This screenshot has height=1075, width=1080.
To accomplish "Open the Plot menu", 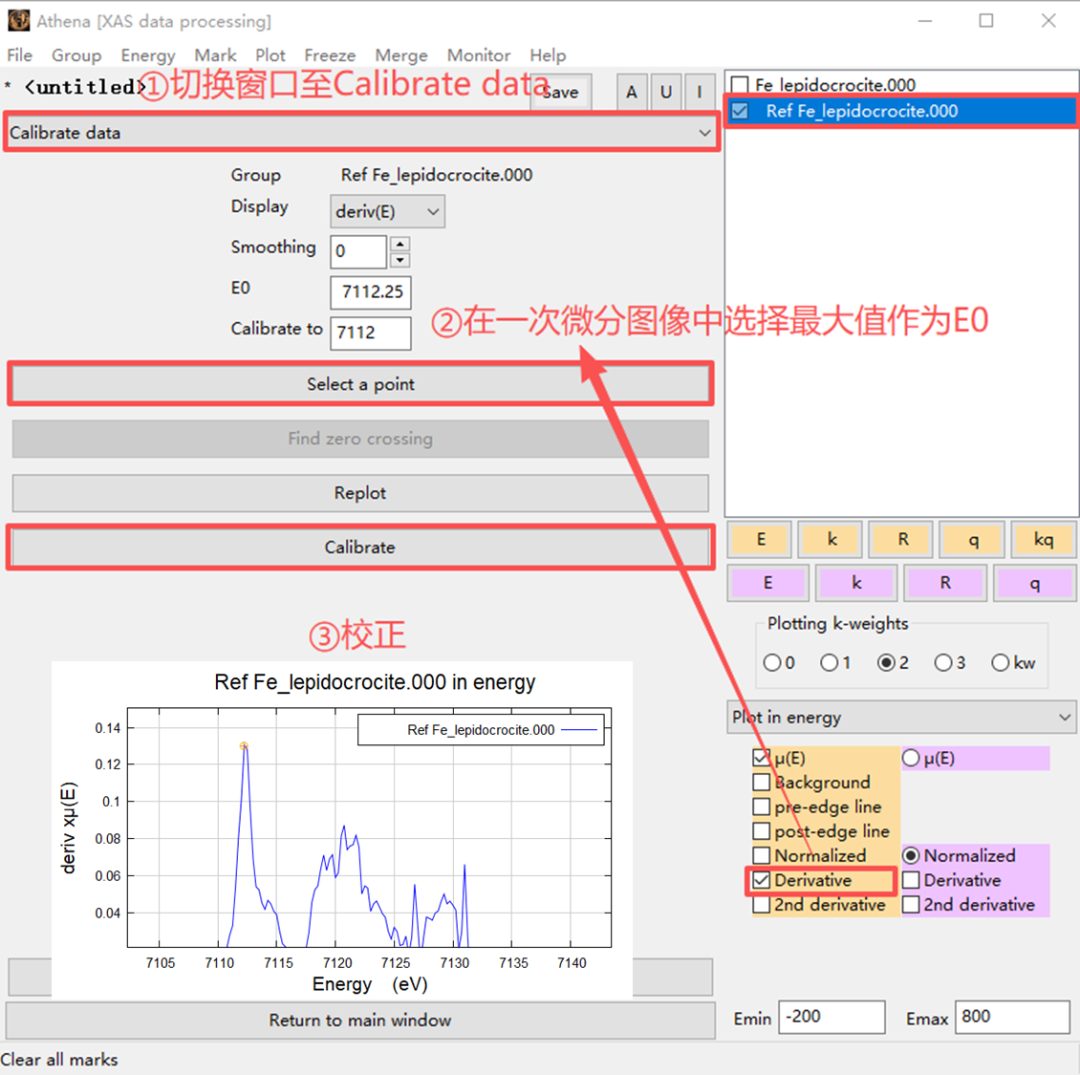I will (x=270, y=55).
